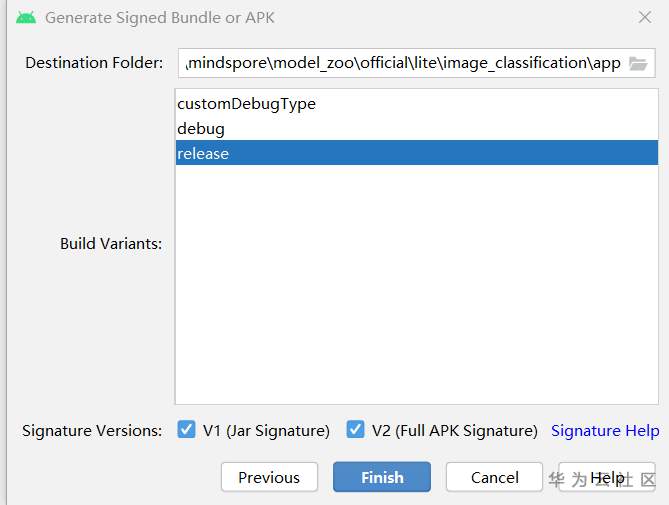
Task: Close the Generate Signed Bundle dialog
Action: [x=645, y=17]
